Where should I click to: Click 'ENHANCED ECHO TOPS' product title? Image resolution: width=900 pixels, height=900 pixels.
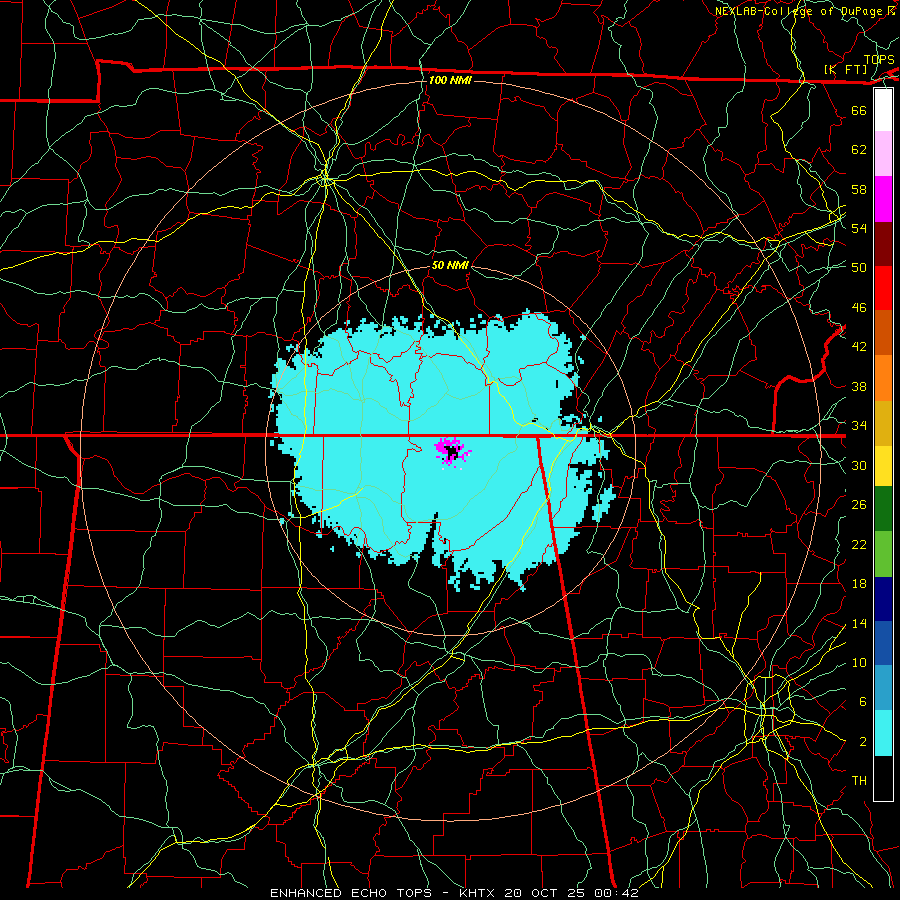tap(350, 893)
